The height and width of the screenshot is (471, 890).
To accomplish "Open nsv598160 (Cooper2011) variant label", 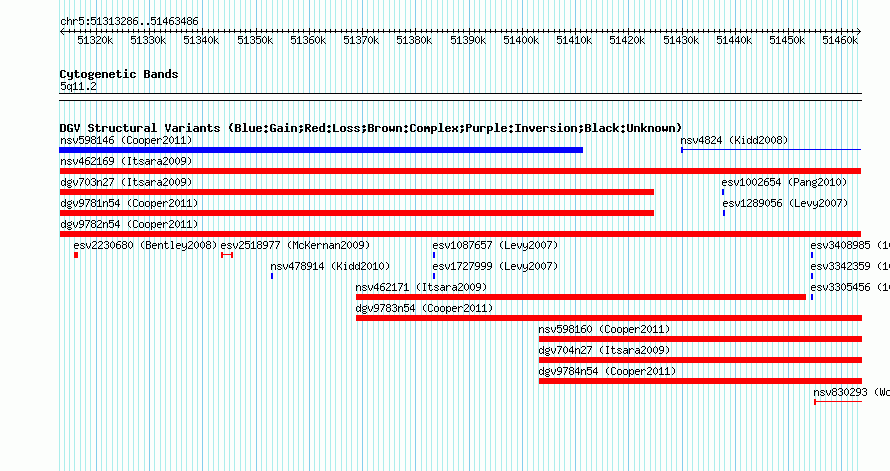I will pyautogui.click(x=604, y=329).
